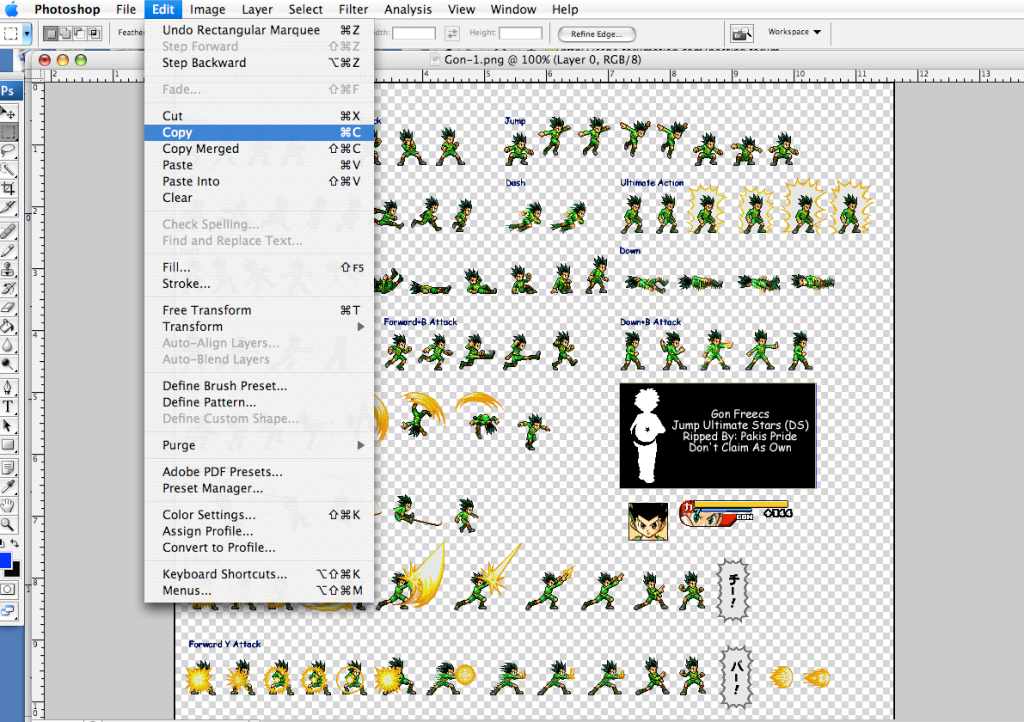Image resolution: width=1024 pixels, height=722 pixels.
Task: Select the Eraser tool
Action: click(x=8, y=307)
